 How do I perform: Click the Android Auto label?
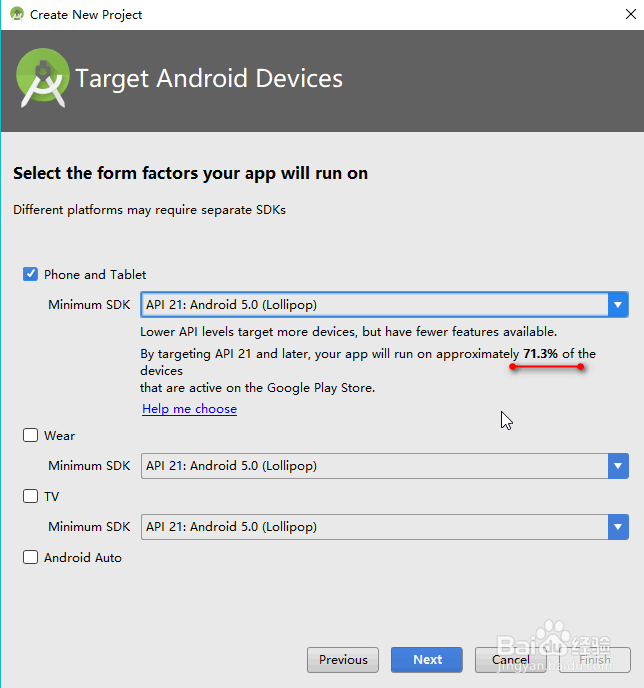click(83, 558)
